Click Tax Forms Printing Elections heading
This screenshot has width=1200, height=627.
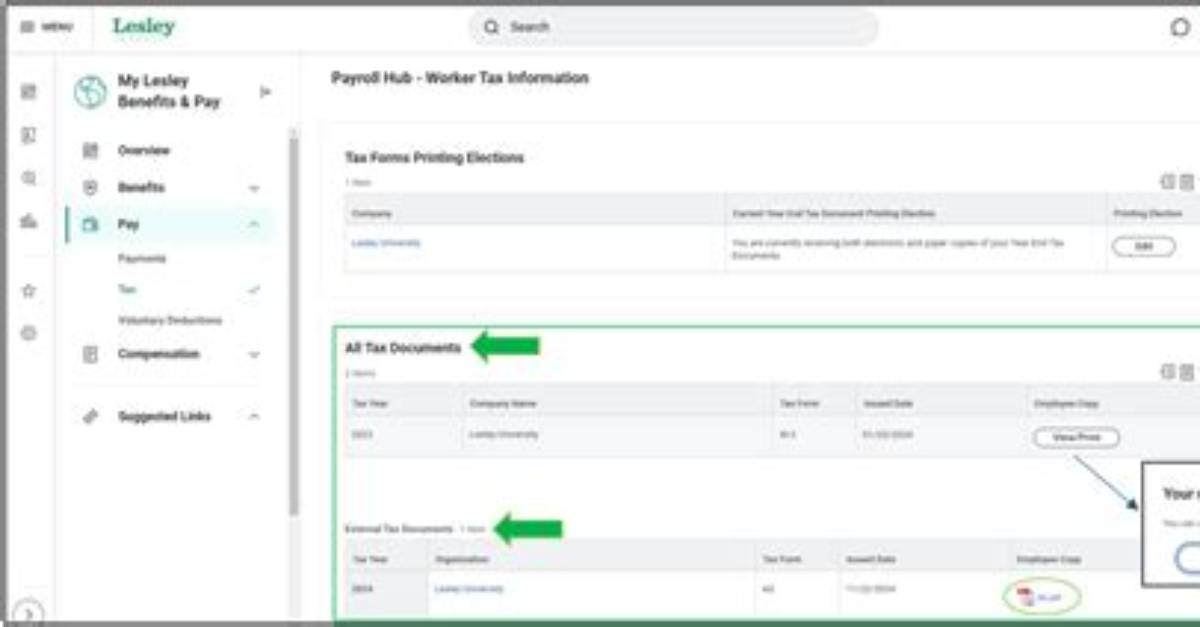point(434,158)
